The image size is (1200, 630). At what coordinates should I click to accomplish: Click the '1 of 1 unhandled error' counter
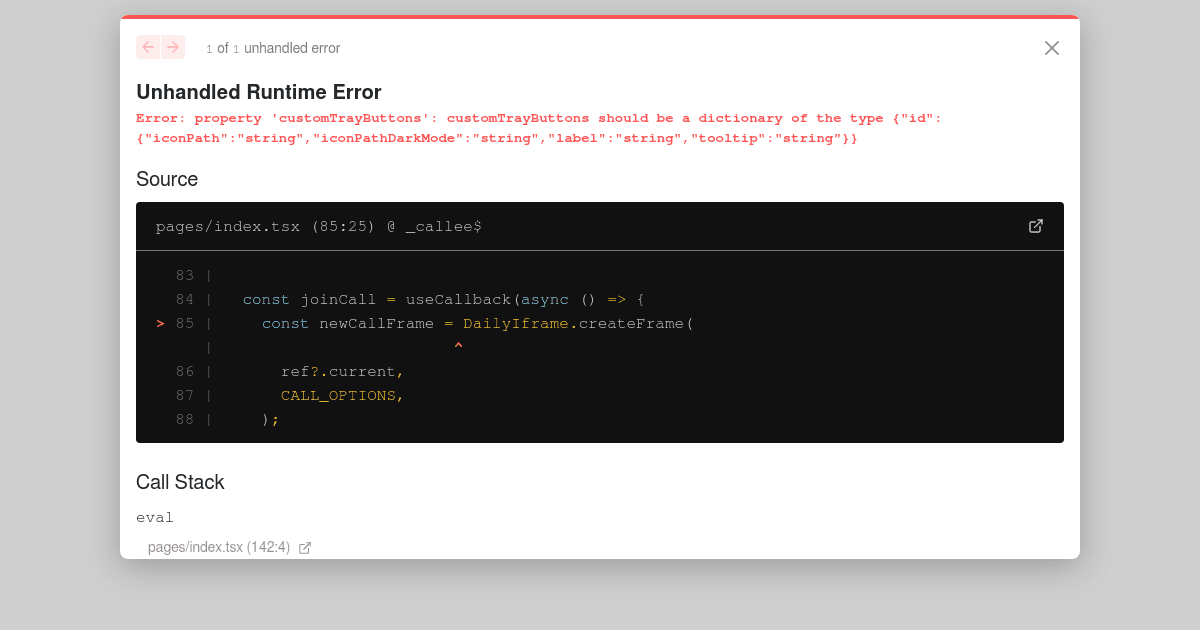click(272, 47)
